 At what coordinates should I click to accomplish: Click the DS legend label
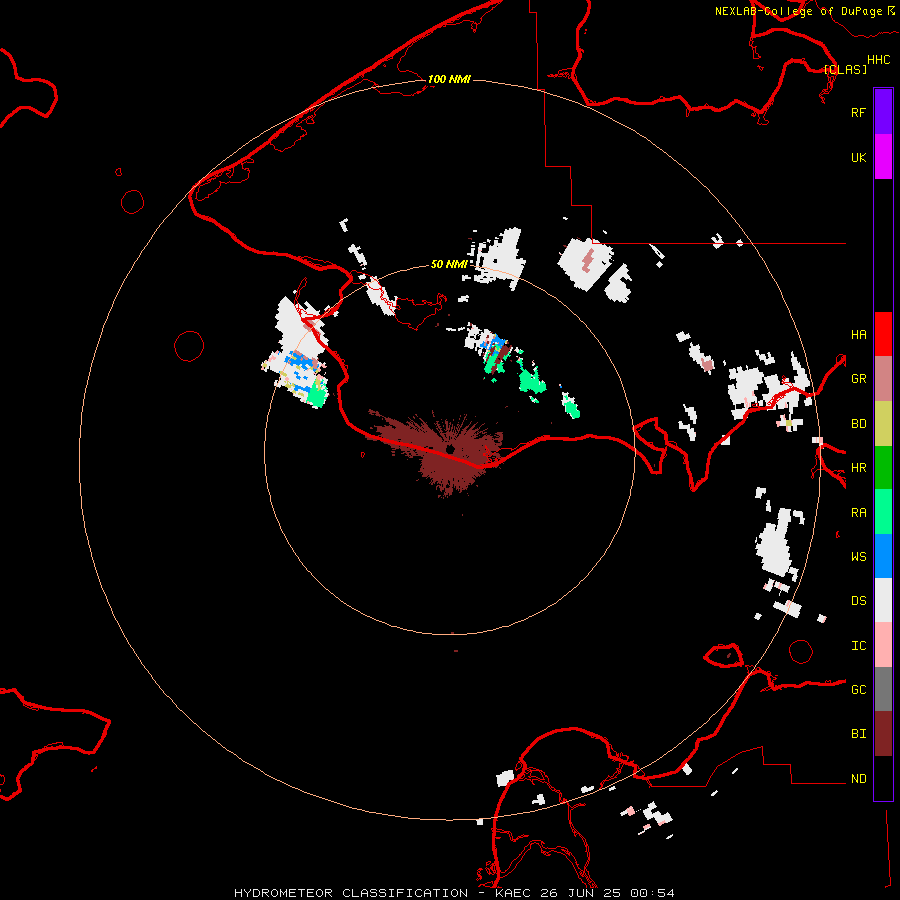858,601
